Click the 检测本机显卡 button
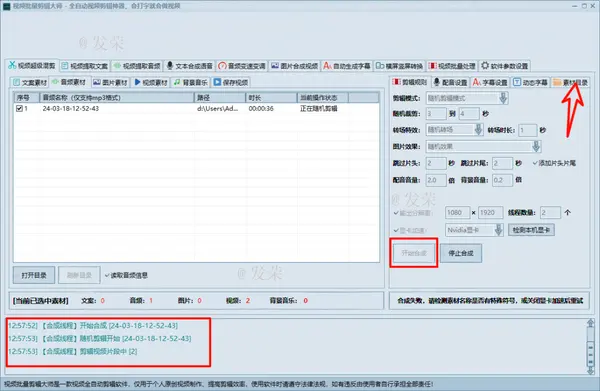Viewport: 600px width, 391px height. click(x=531, y=230)
